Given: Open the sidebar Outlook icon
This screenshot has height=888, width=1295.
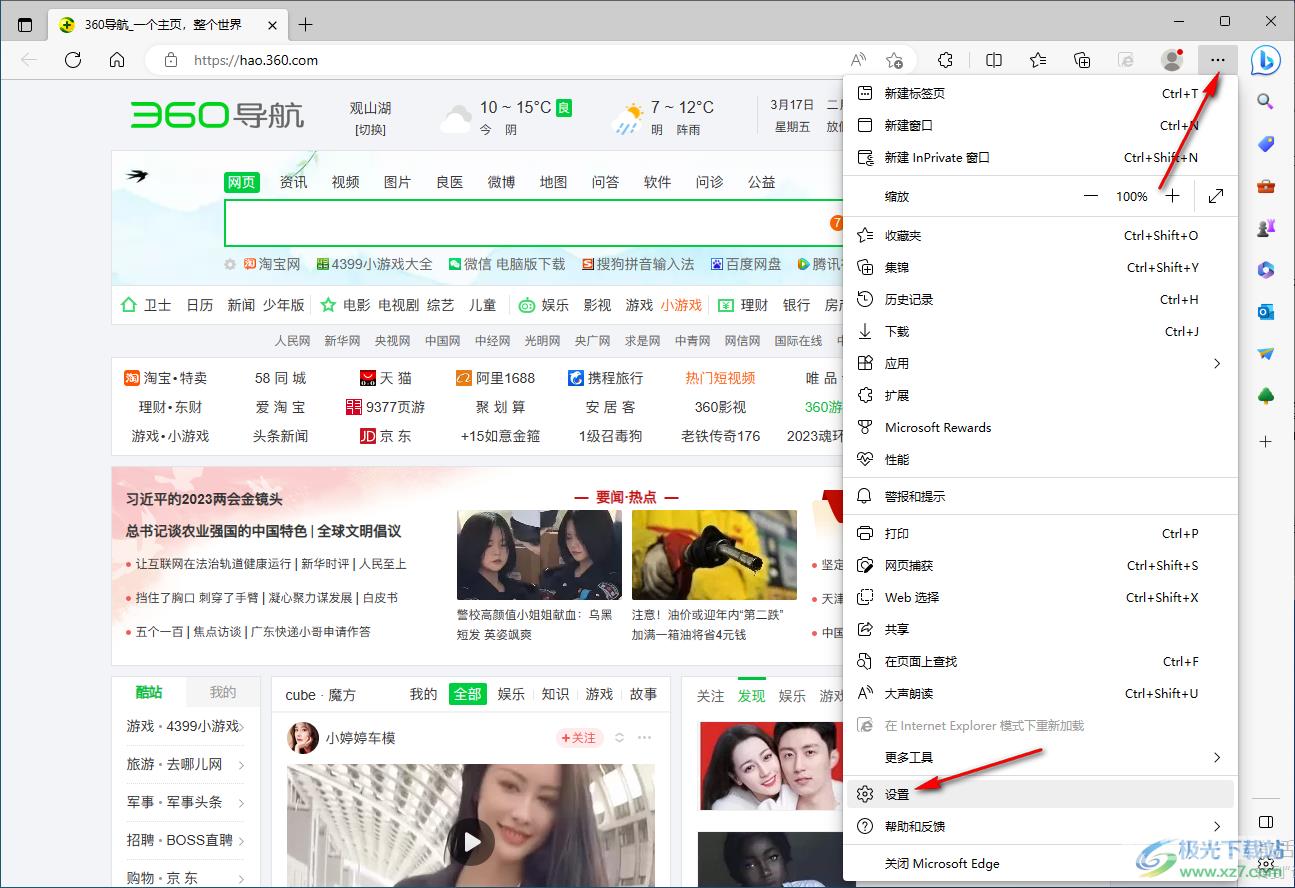Looking at the screenshot, I should point(1265,312).
